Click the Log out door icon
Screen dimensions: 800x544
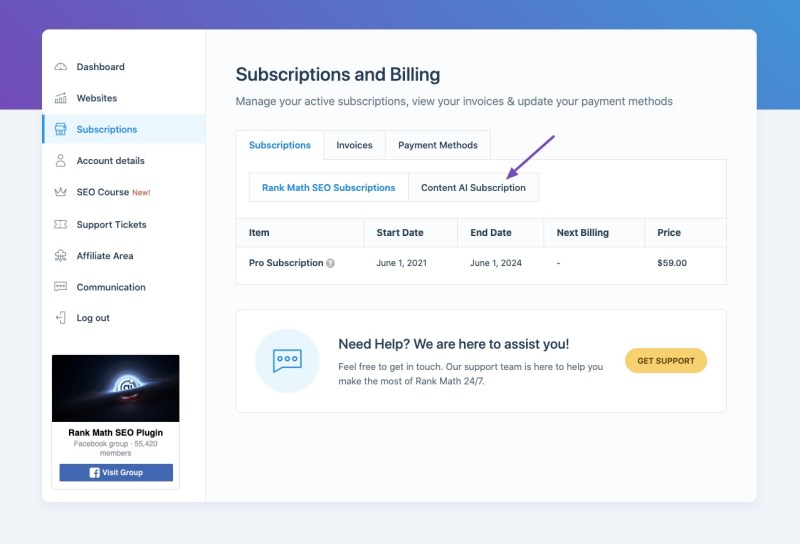coord(60,318)
